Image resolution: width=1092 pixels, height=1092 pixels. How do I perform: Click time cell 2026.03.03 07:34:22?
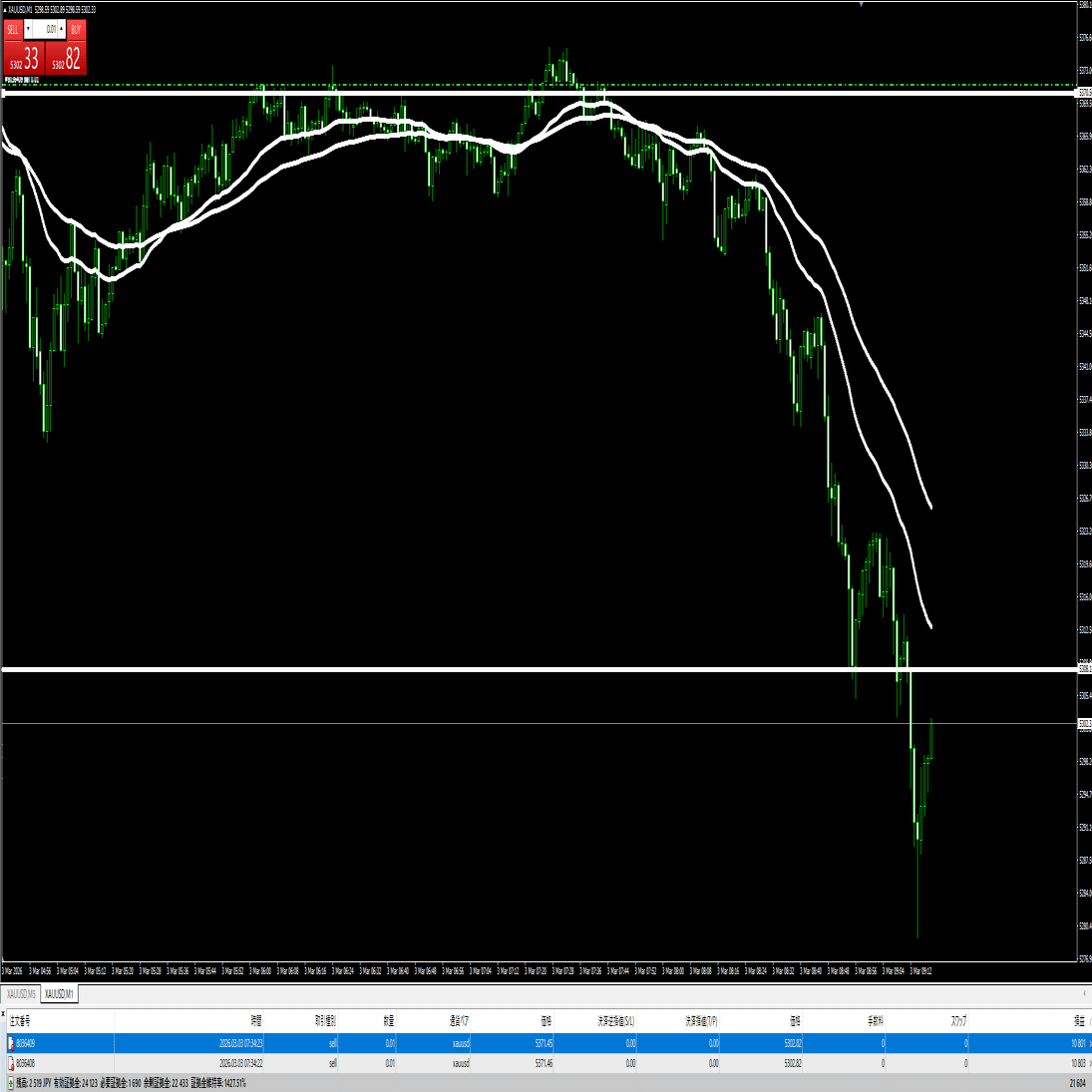240,1063
